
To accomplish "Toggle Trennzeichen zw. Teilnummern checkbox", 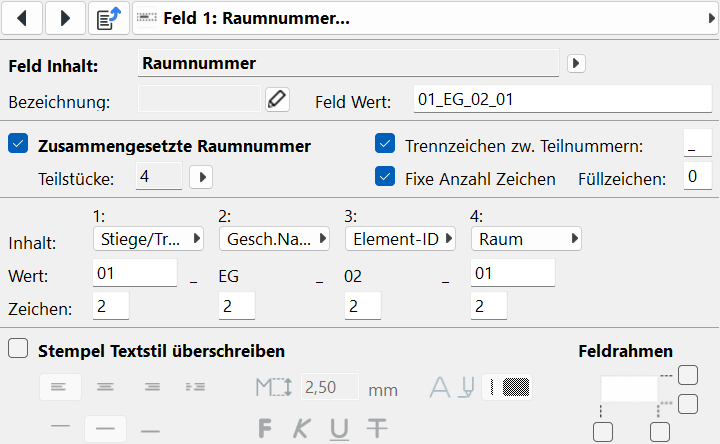I will click(385, 144).
